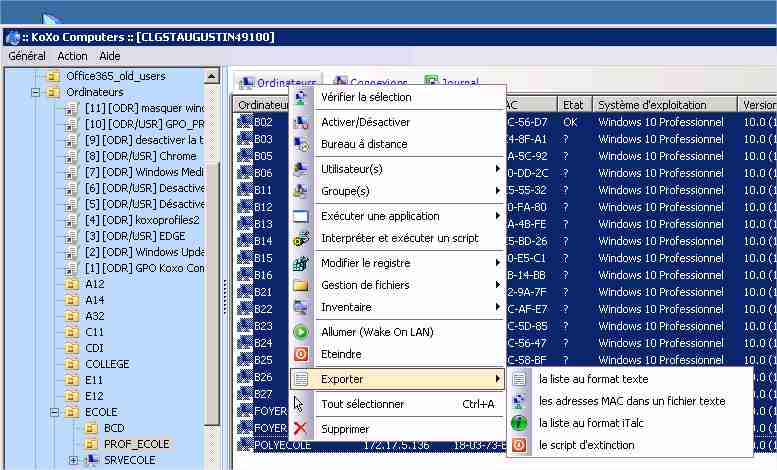Open the Modifier le registre submenu arrow
This screenshot has height=470, width=777.
tap(498, 263)
